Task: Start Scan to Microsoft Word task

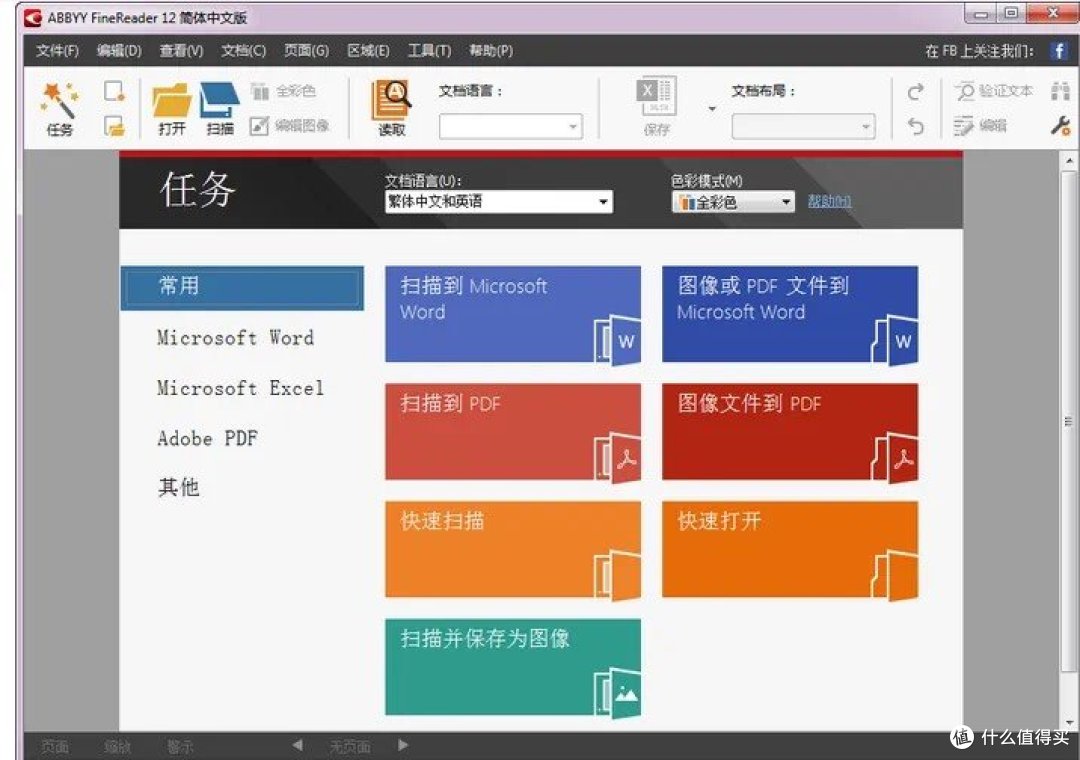Action: pyautogui.click(x=512, y=314)
